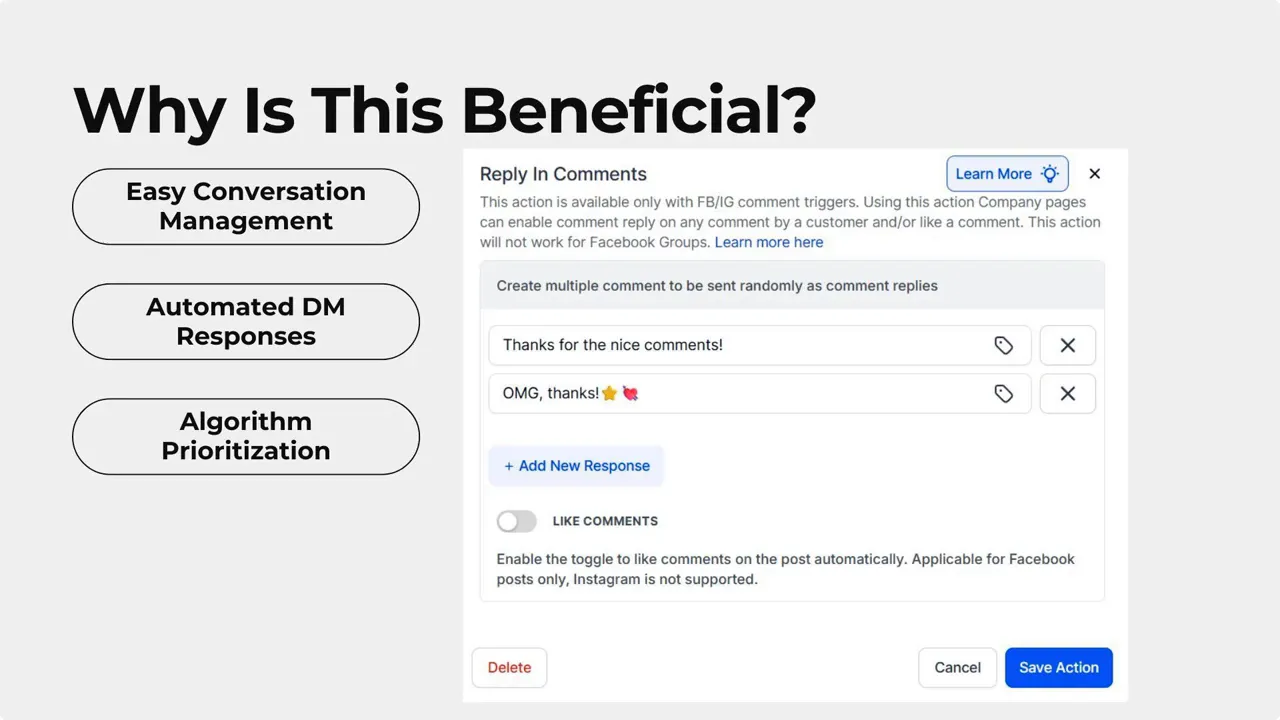Viewport: 1280px width, 720px height.
Task: Click the tag icon beside the OMG response
Action: (x=1004, y=393)
